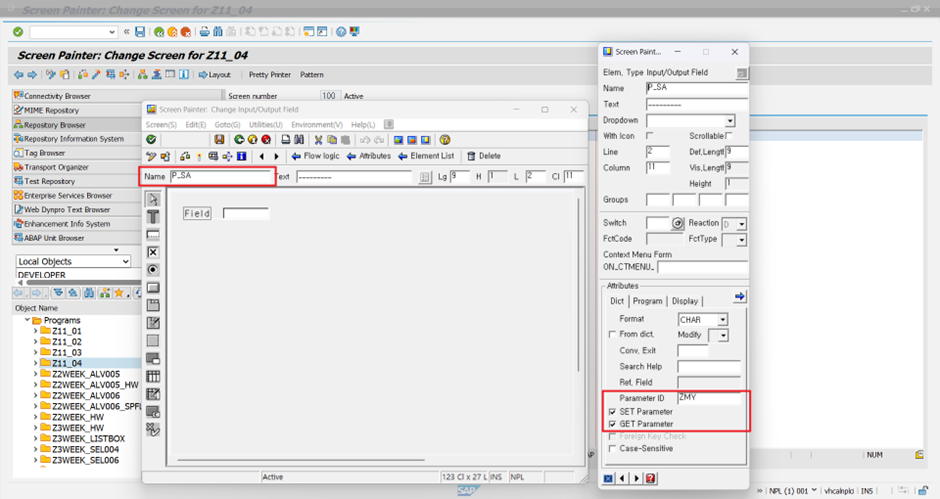
Task: Expand the Z11_01 program node
Action: [35, 331]
